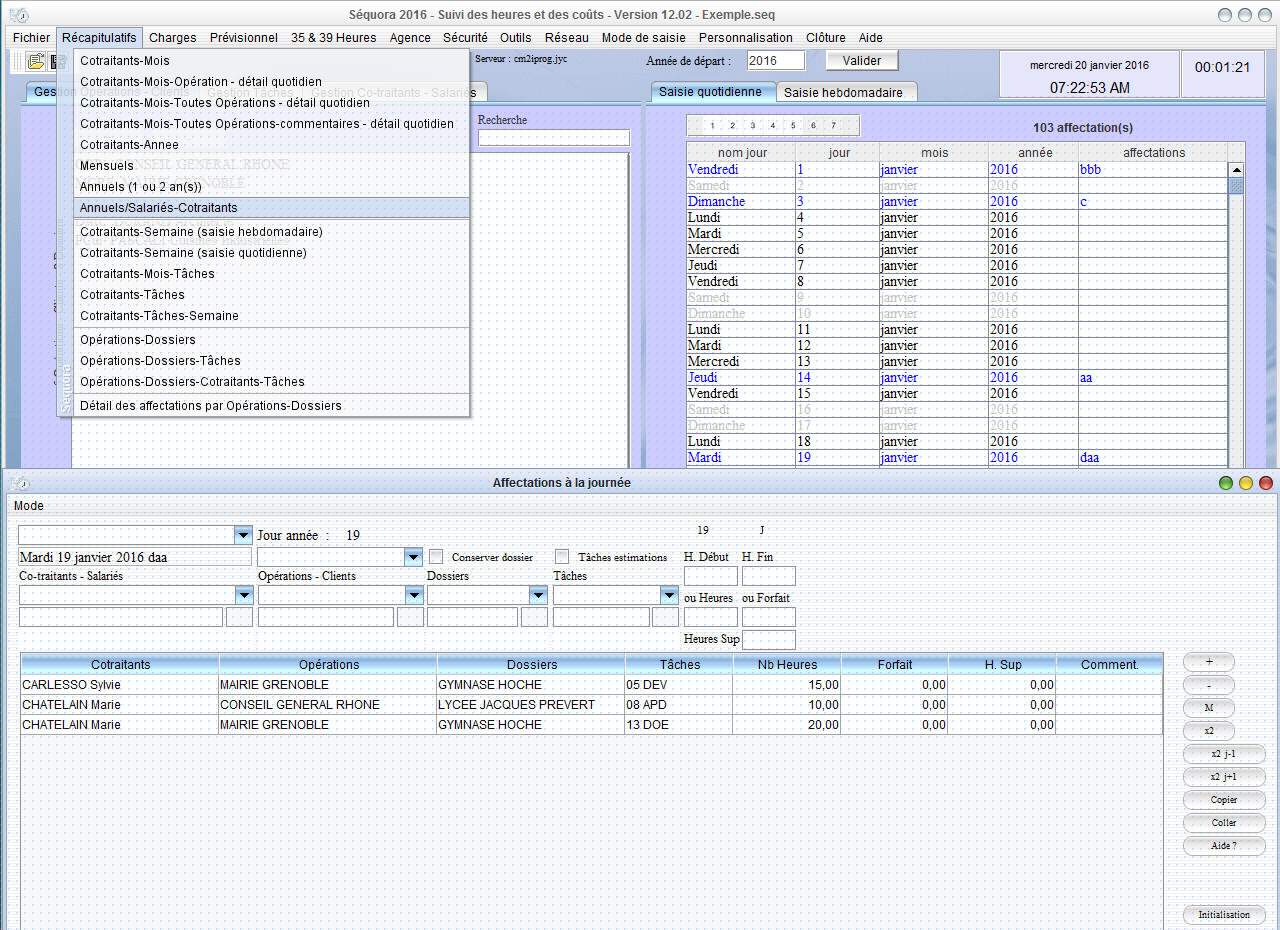The image size is (1280, 930).
Task: Check the Tâches estimations option
Action: click(x=562, y=557)
